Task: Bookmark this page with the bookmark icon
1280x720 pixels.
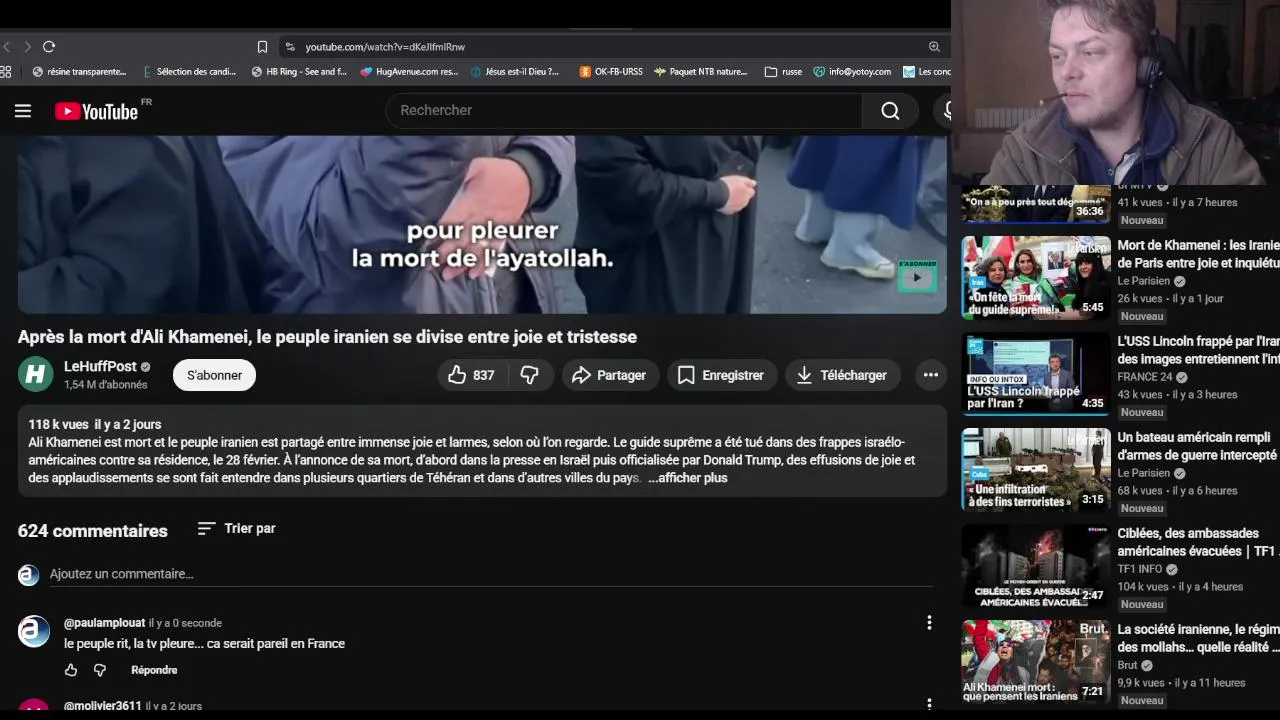Action: tap(262, 47)
